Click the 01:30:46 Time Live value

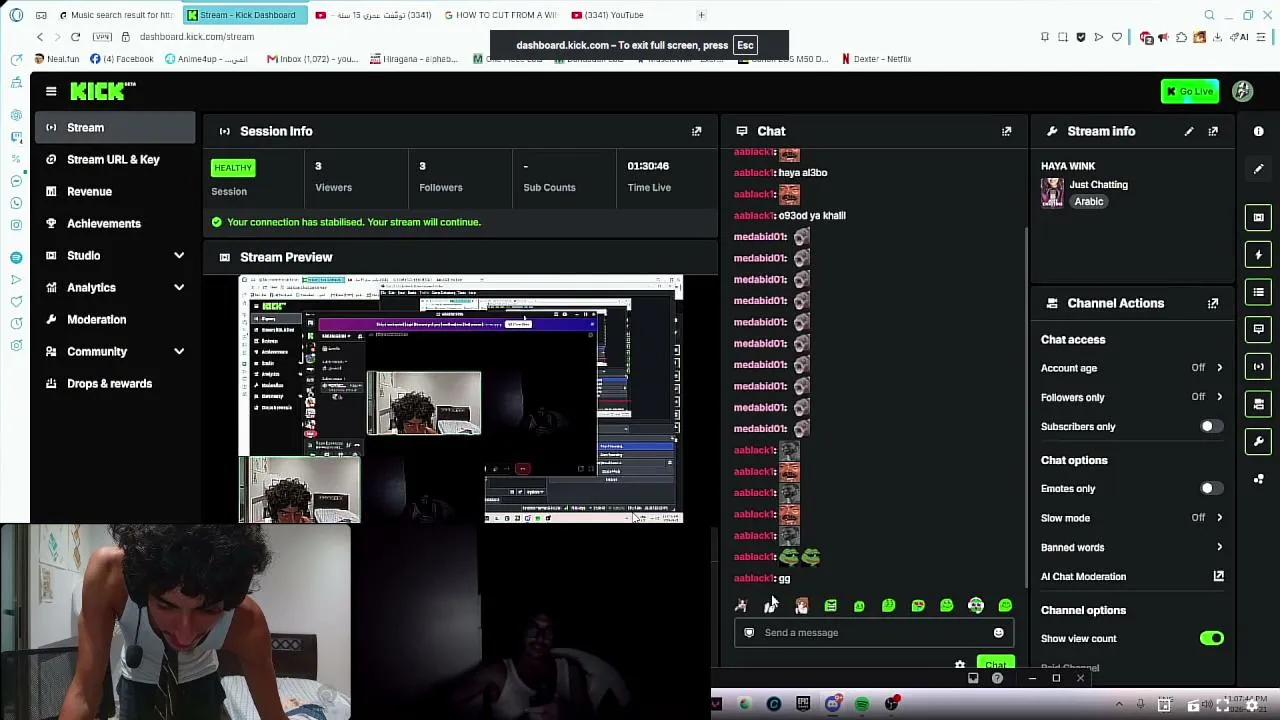click(x=648, y=166)
